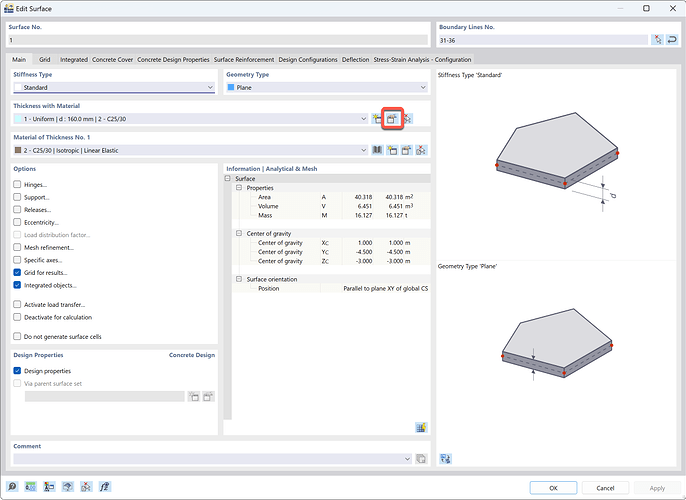The height and width of the screenshot is (500, 686).
Task: Click the Stiffness Type 'Standard' preview image
Action: point(557,162)
